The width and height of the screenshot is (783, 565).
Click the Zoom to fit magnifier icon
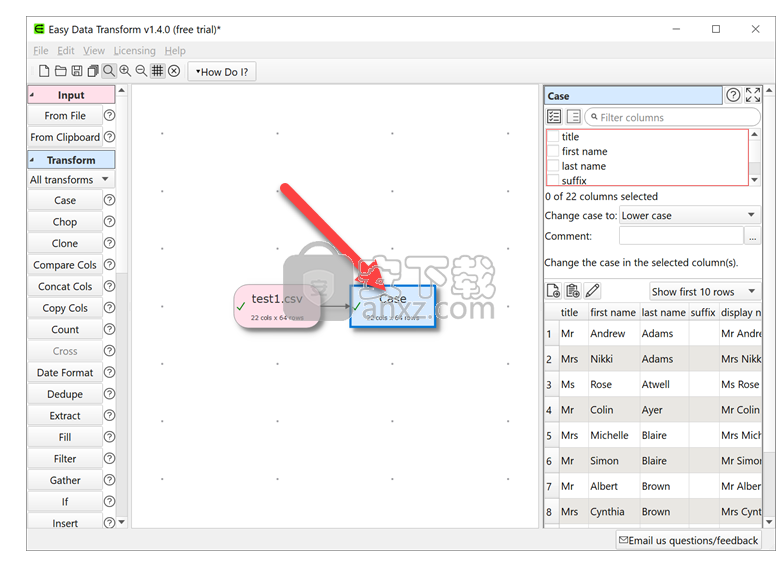[x=108, y=71]
